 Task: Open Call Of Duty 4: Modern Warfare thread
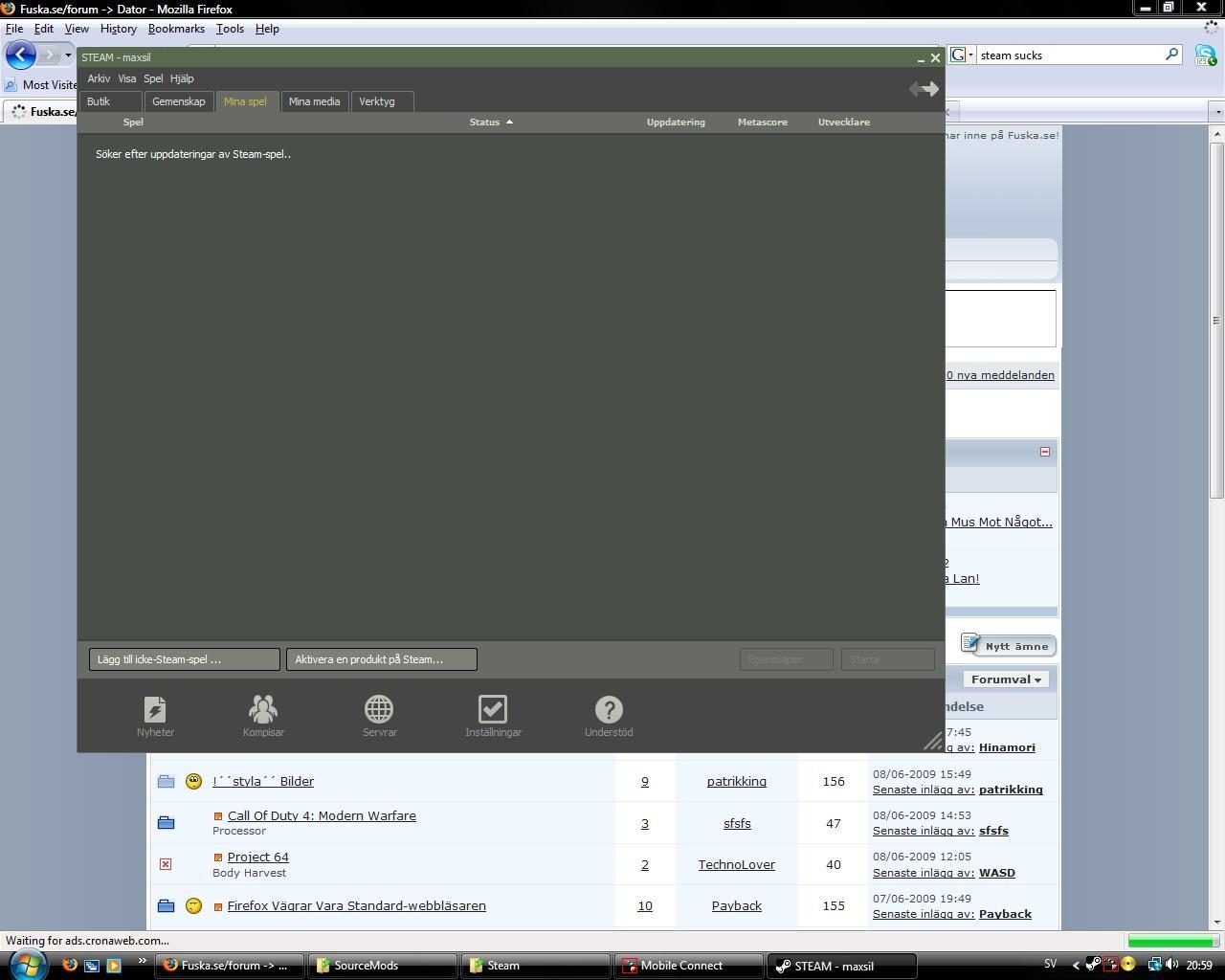tap(322, 816)
